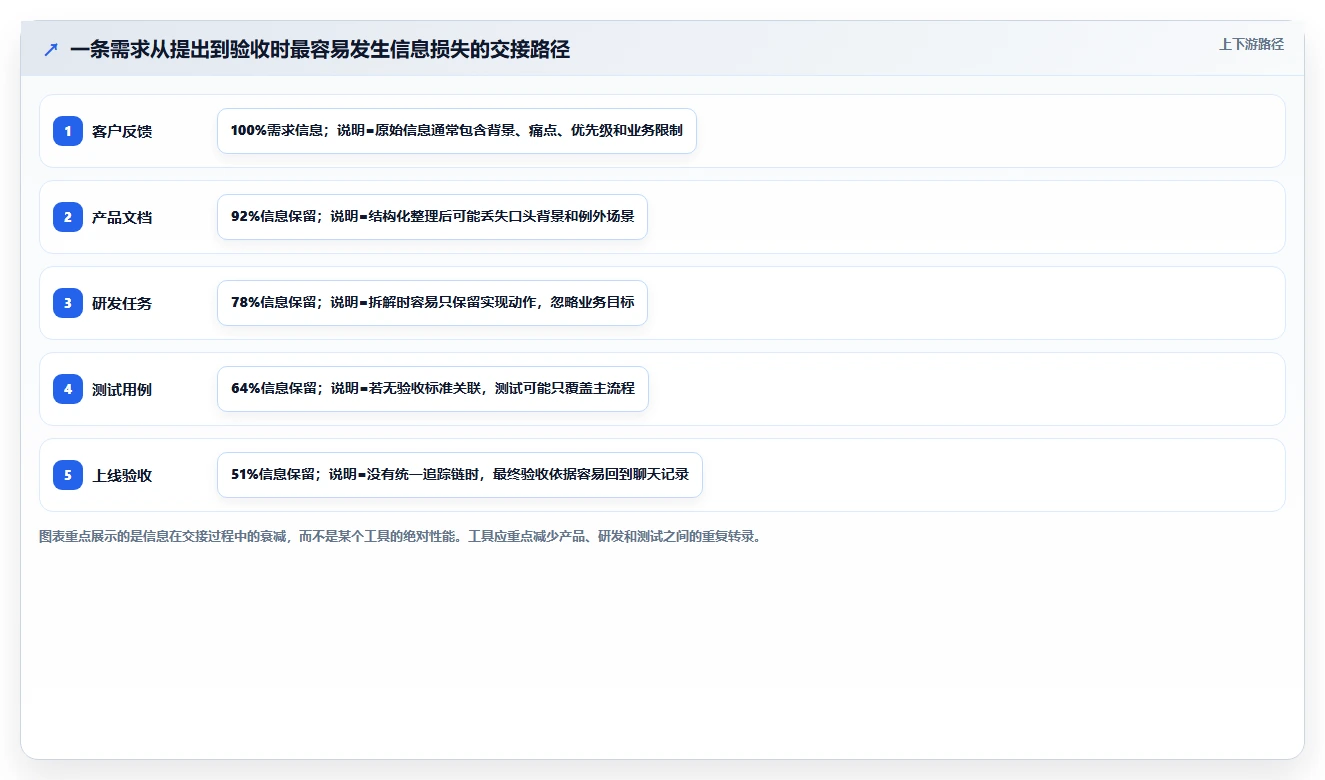Click the 产品文档 stage label
Image resolution: width=1325 pixels, height=780 pixels.
point(122,217)
